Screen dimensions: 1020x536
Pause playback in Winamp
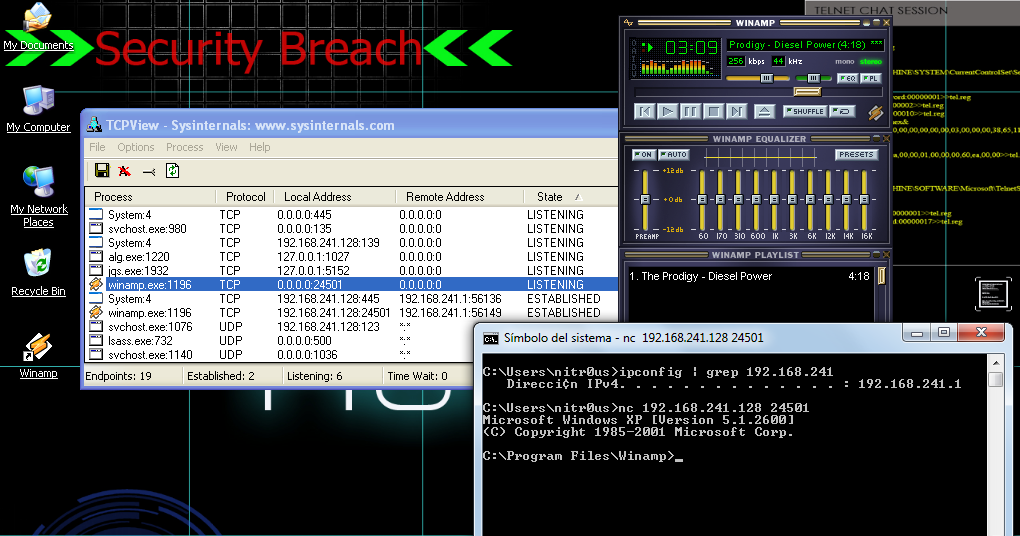[690, 112]
